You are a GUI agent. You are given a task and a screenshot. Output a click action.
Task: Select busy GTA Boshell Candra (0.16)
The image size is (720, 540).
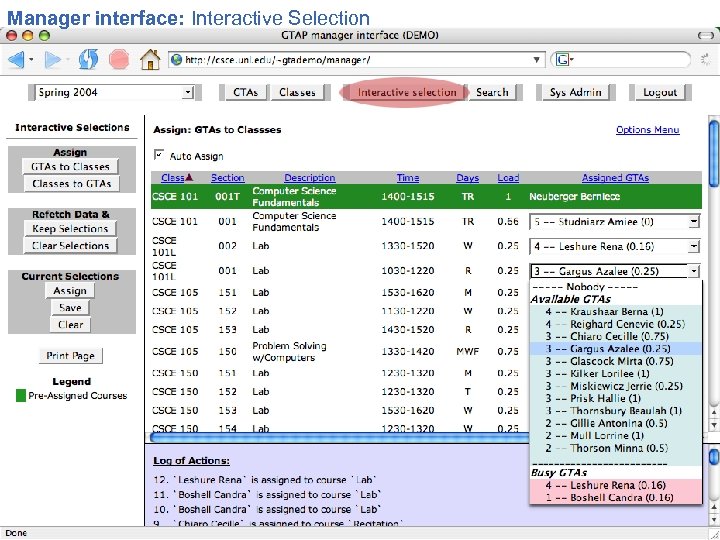[x=615, y=498]
